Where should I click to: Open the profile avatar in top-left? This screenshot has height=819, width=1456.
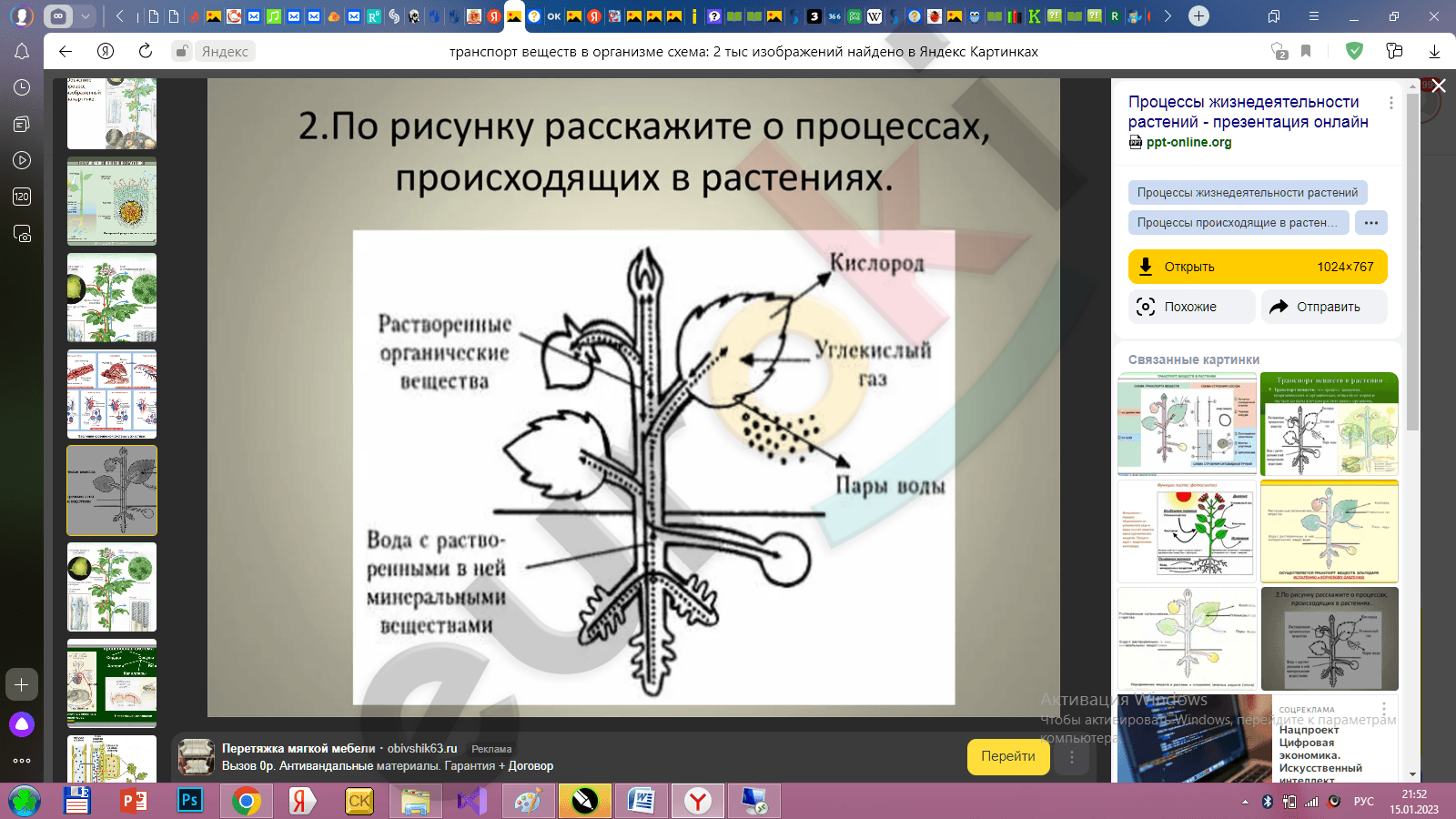(x=22, y=16)
